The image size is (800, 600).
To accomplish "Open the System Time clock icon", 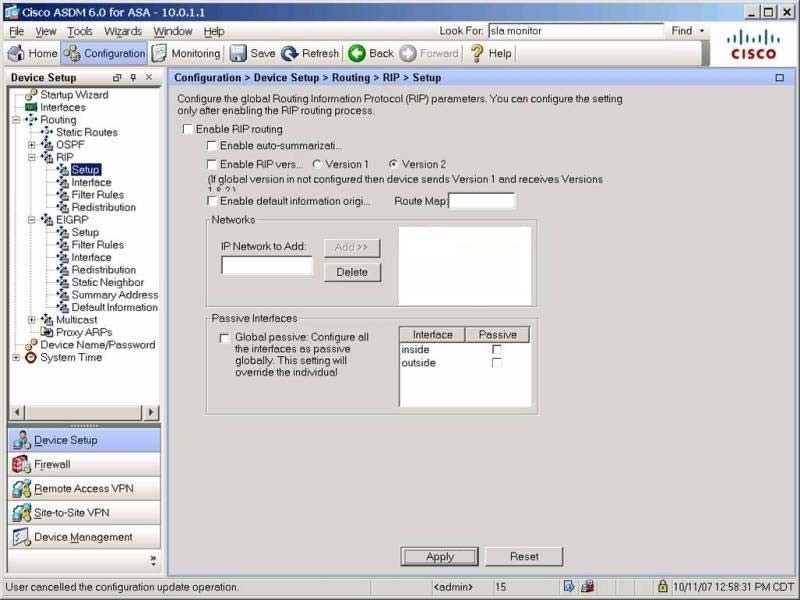I will pyautogui.click(x=31, y=358).
